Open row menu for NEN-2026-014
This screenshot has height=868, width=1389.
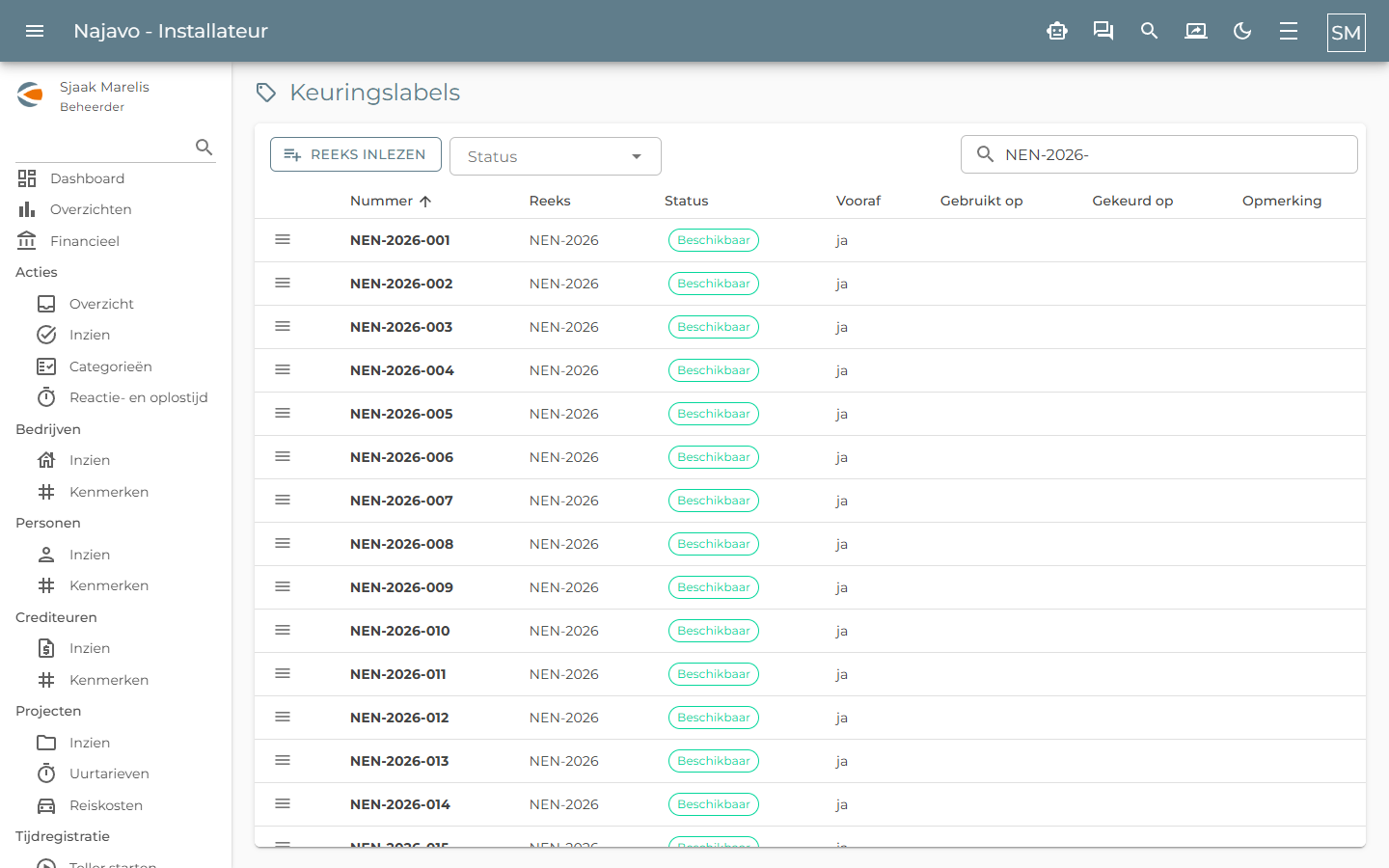pyautogui.click(x=283, y=803)
